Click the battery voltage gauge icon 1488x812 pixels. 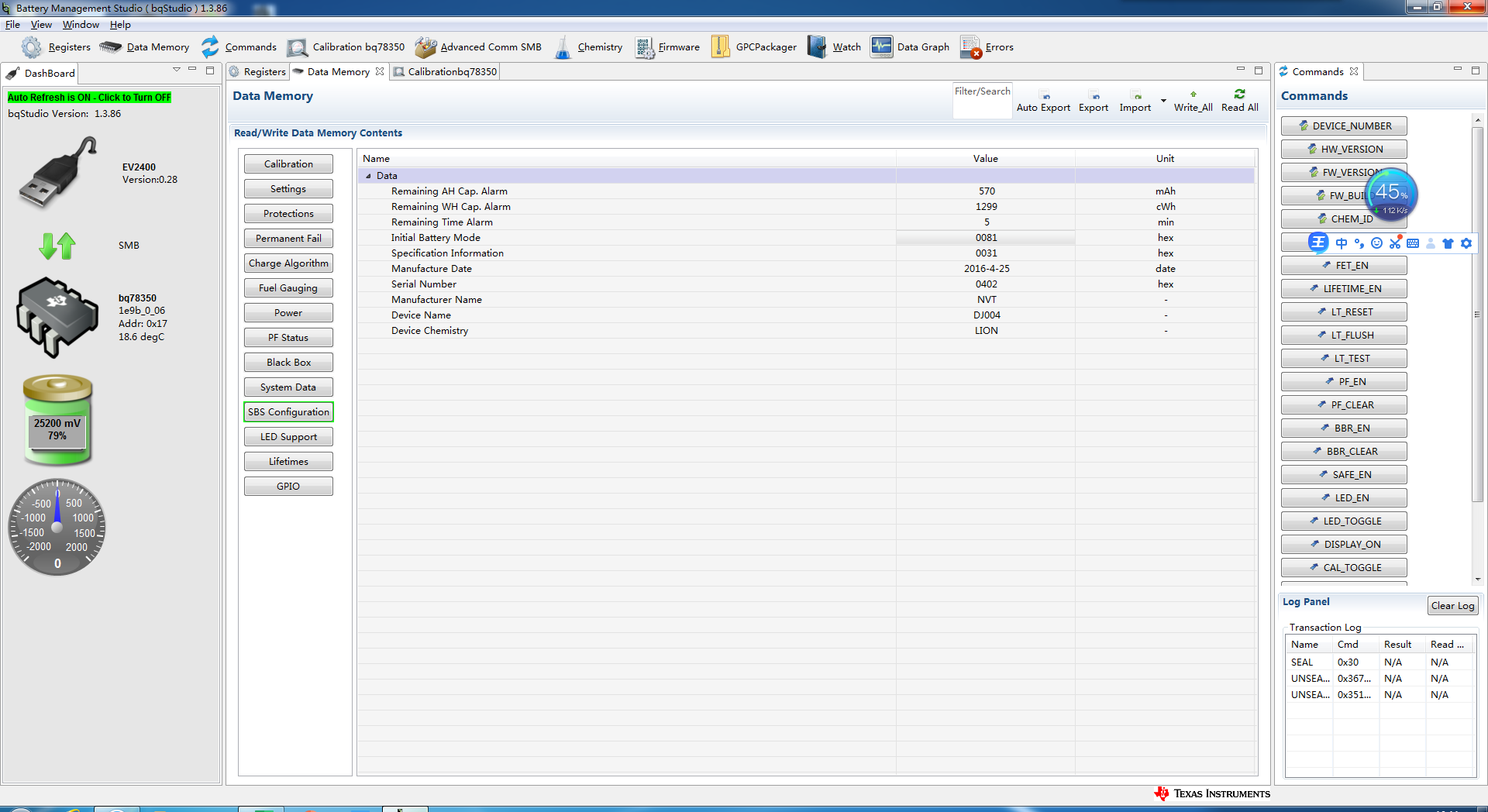coord(57,420)
